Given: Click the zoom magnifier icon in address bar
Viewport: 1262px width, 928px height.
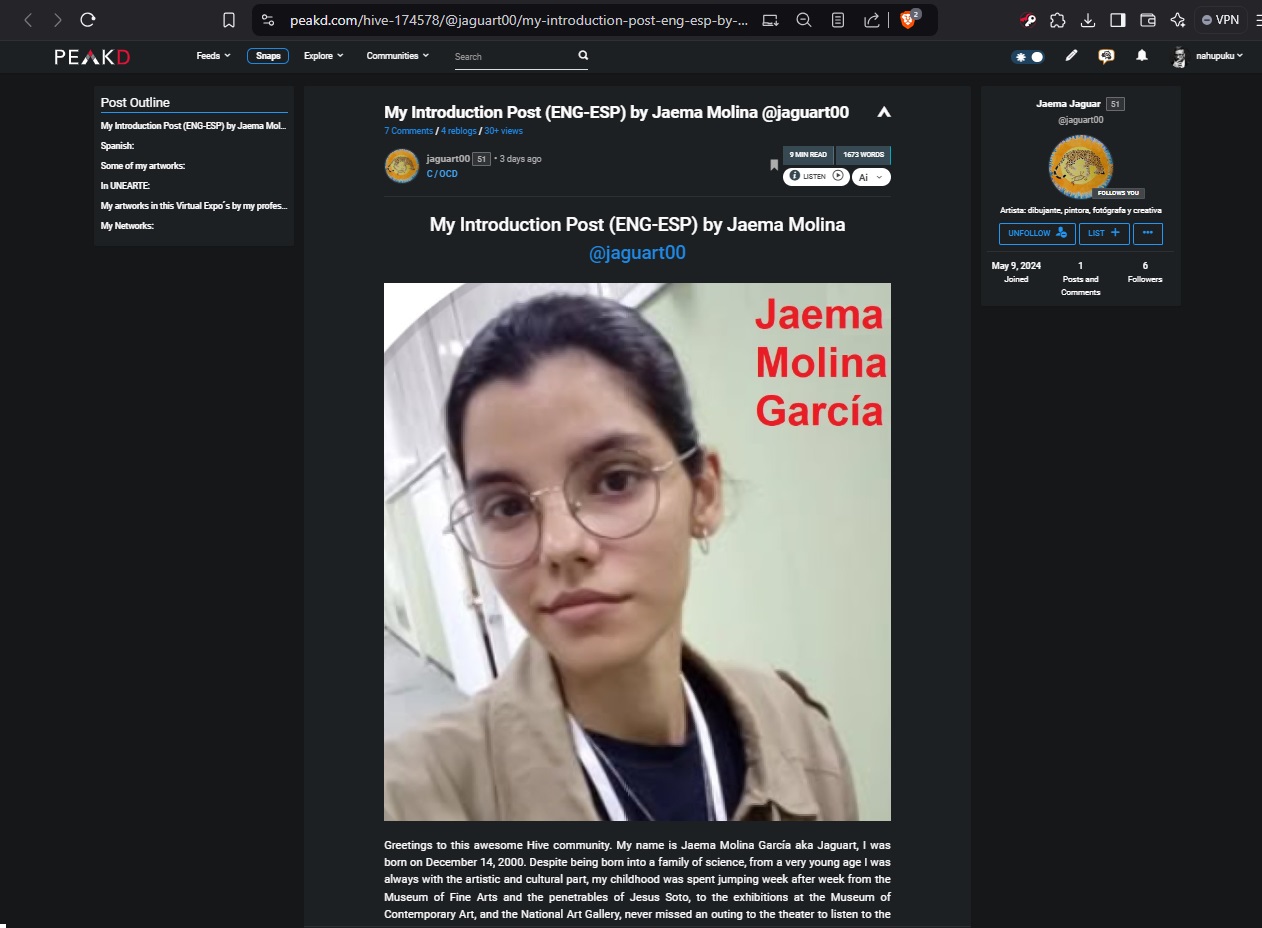Looking at the screenshot, I should 804,20.
